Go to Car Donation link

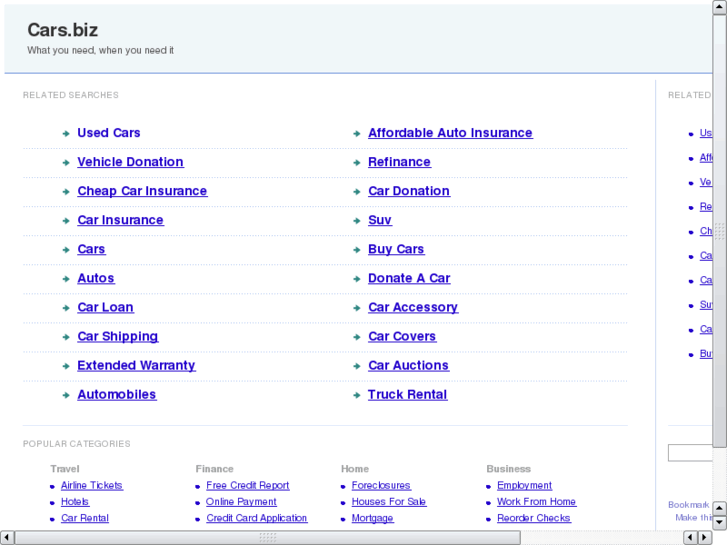[x=409, y=192]
